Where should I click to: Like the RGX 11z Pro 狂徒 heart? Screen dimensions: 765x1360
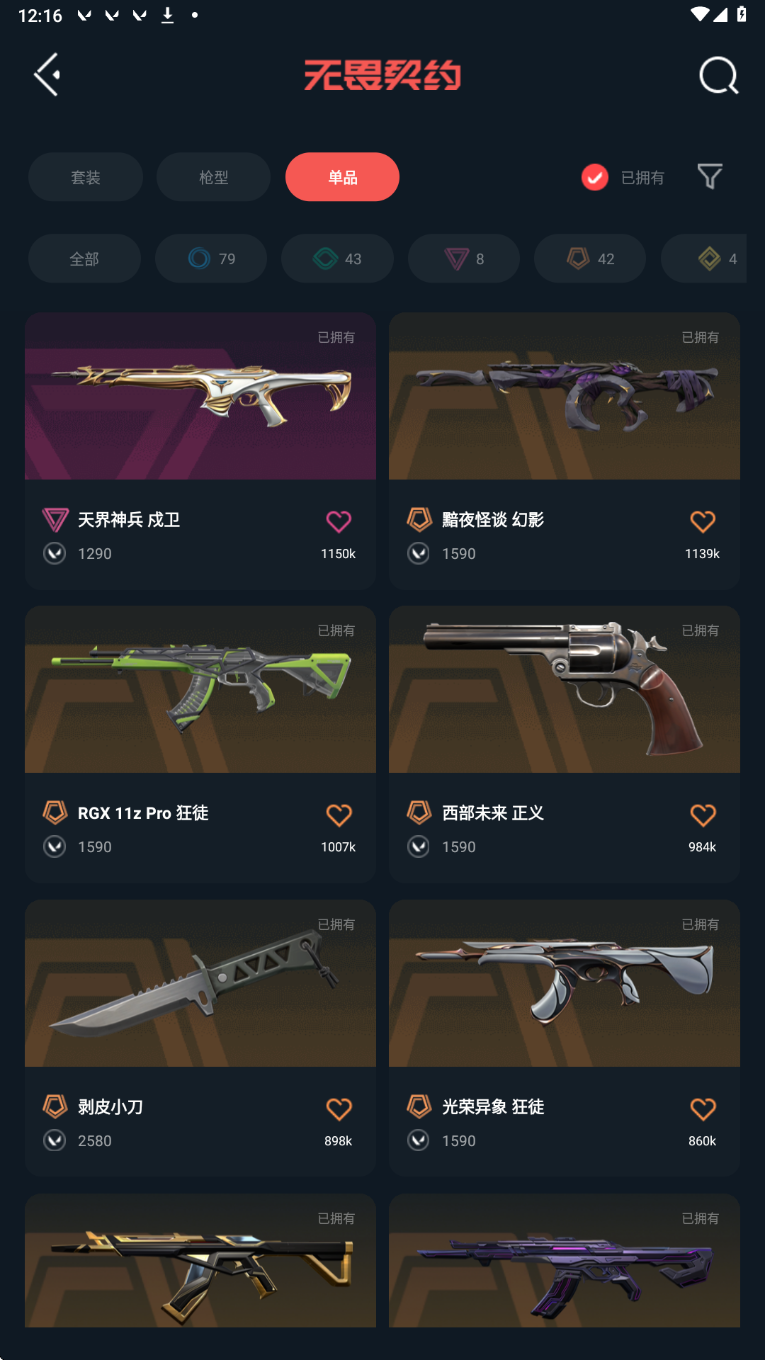339,815
